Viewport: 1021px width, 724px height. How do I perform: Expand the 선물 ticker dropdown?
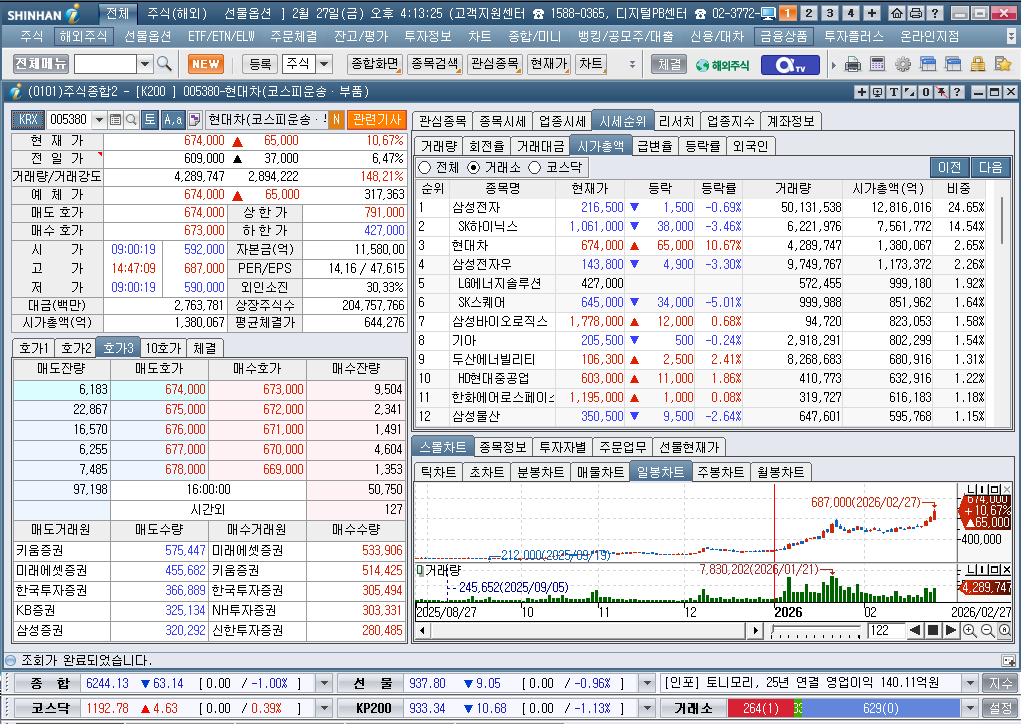coord(647,683)
